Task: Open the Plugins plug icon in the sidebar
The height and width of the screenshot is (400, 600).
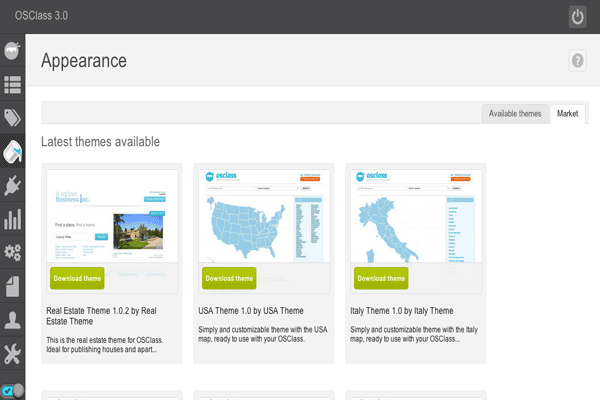Action: tap(12, 186)
